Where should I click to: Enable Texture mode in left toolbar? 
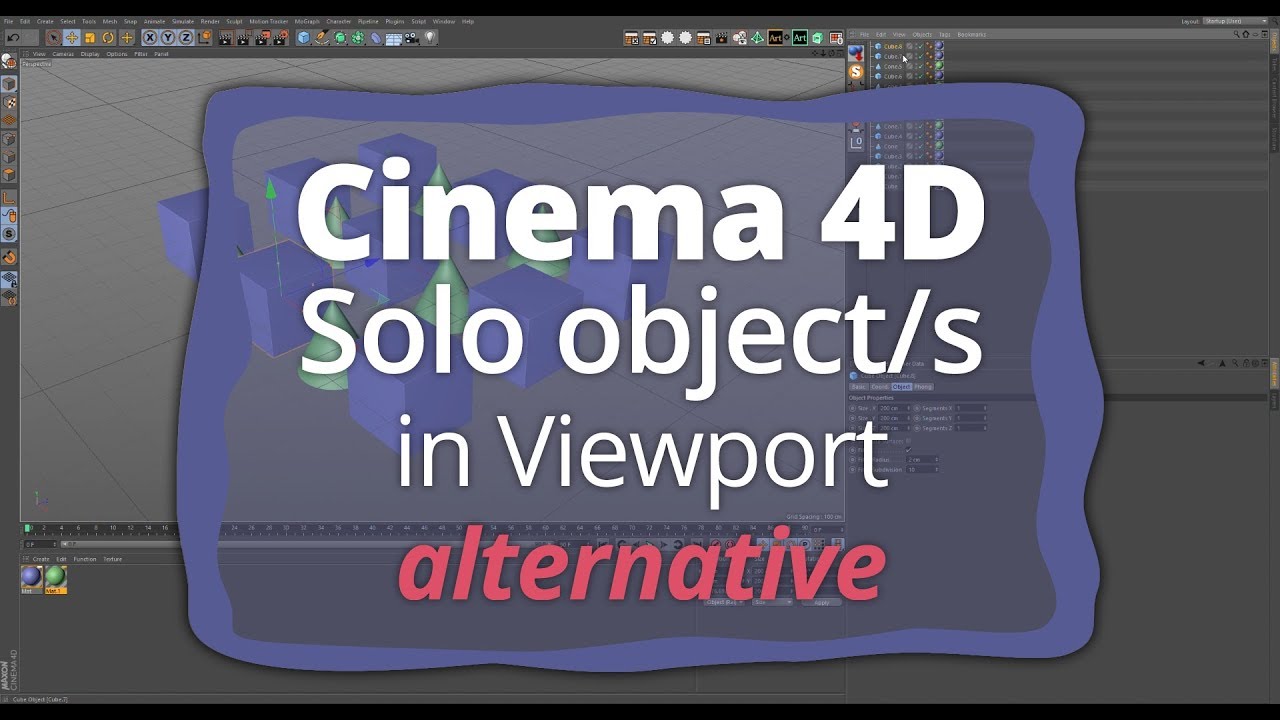(x=9, y=102)
